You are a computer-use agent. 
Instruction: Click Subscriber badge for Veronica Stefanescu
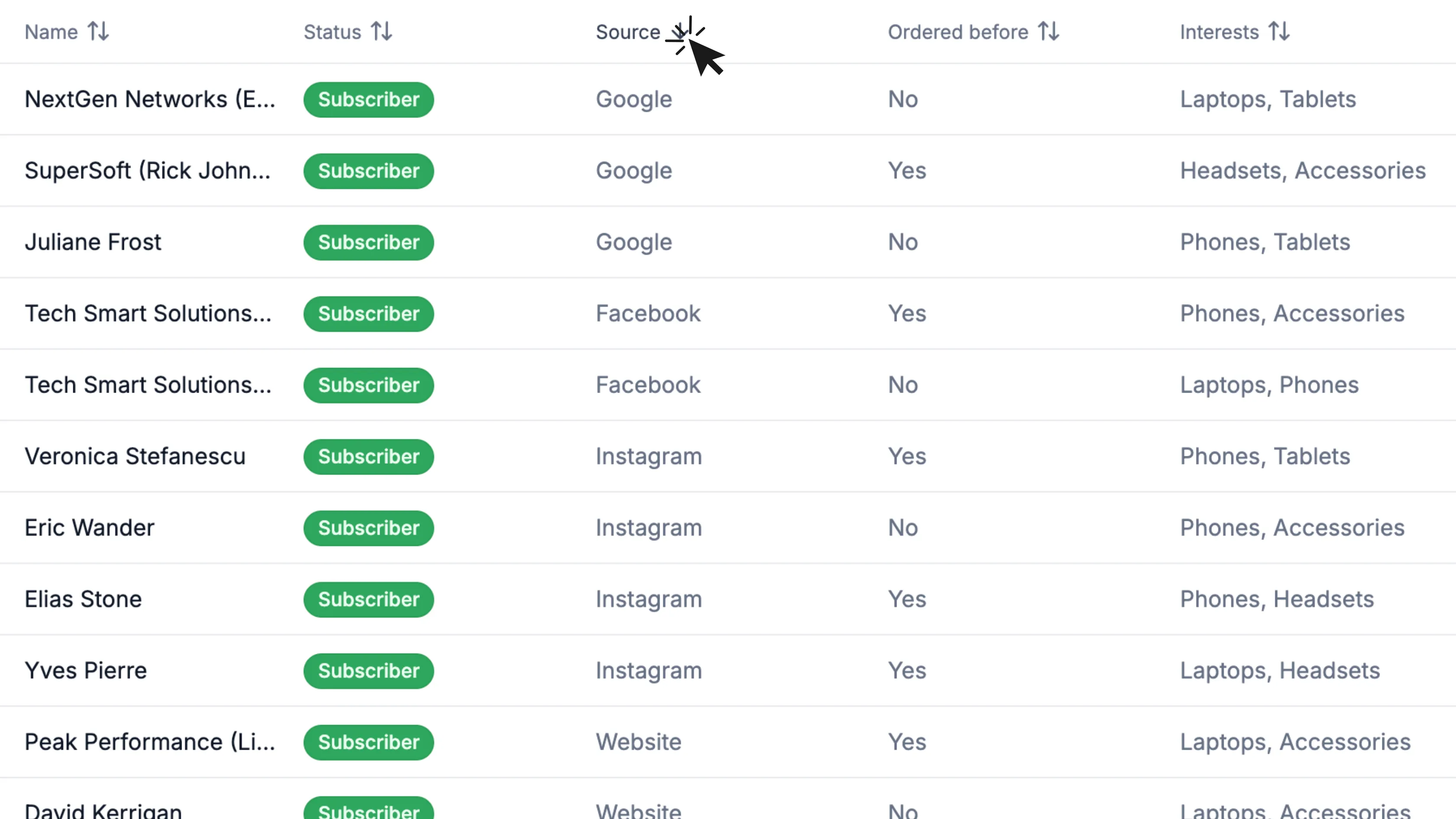pyautogui.click(x=368, y=457)
